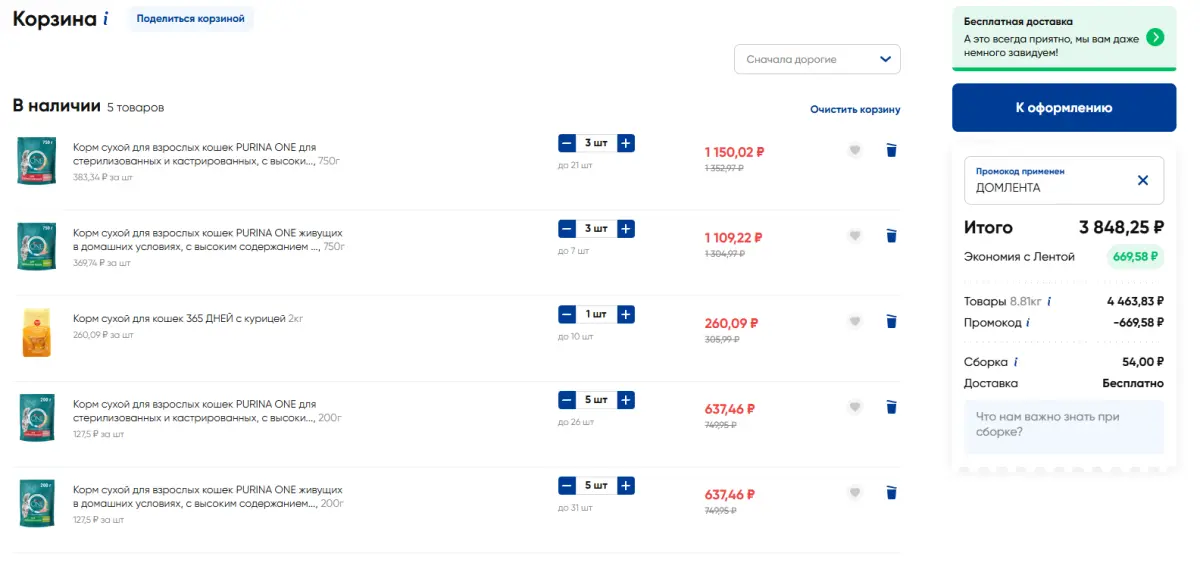
Task: Remove the applied ДОМЛЕНТА promo code
Action: 1143,180
